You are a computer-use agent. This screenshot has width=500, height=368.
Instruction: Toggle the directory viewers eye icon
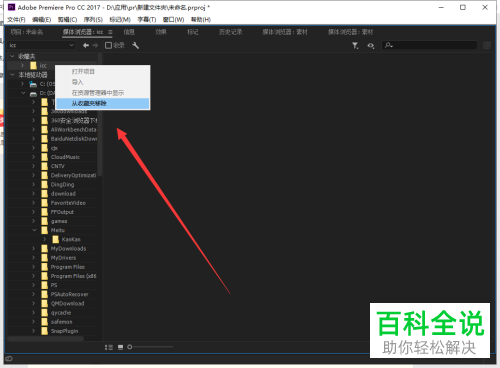tap(371, 46)
